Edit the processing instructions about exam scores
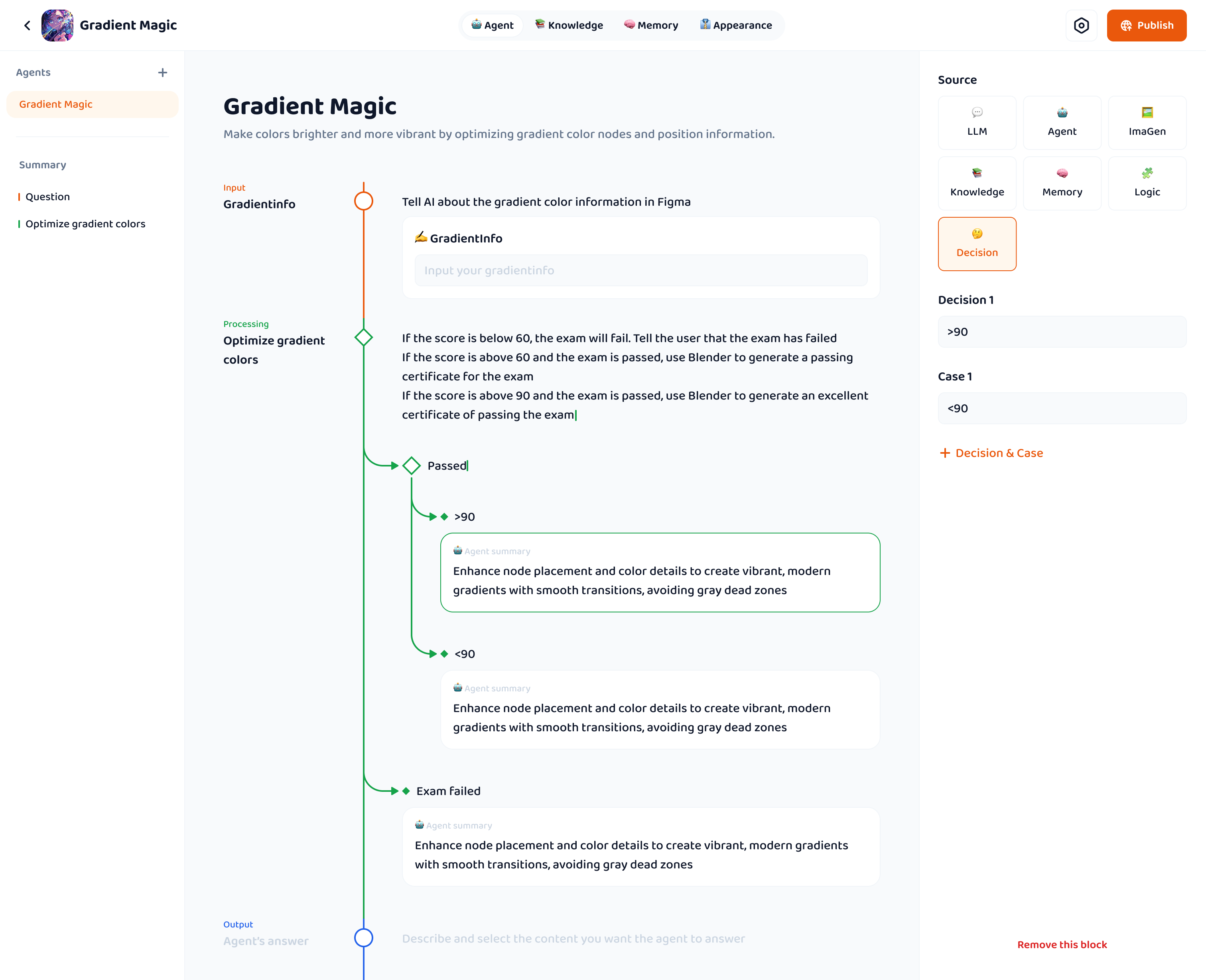Screen dimensions: 1206x980 click(x=635, y=376)
